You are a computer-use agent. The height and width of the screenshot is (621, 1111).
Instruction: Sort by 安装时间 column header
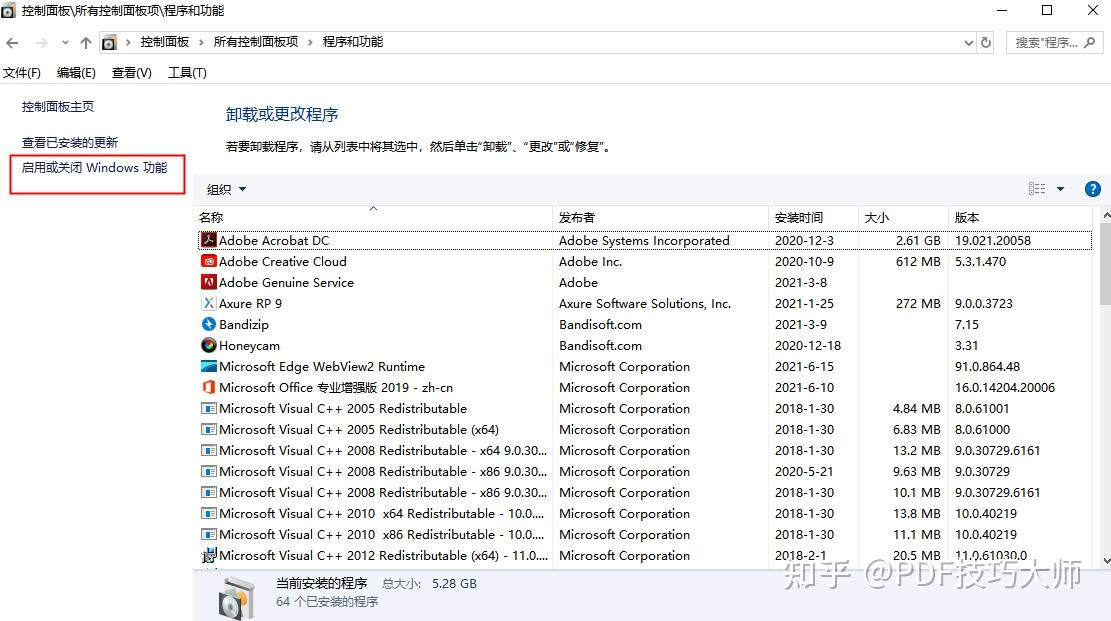point(813,218)
